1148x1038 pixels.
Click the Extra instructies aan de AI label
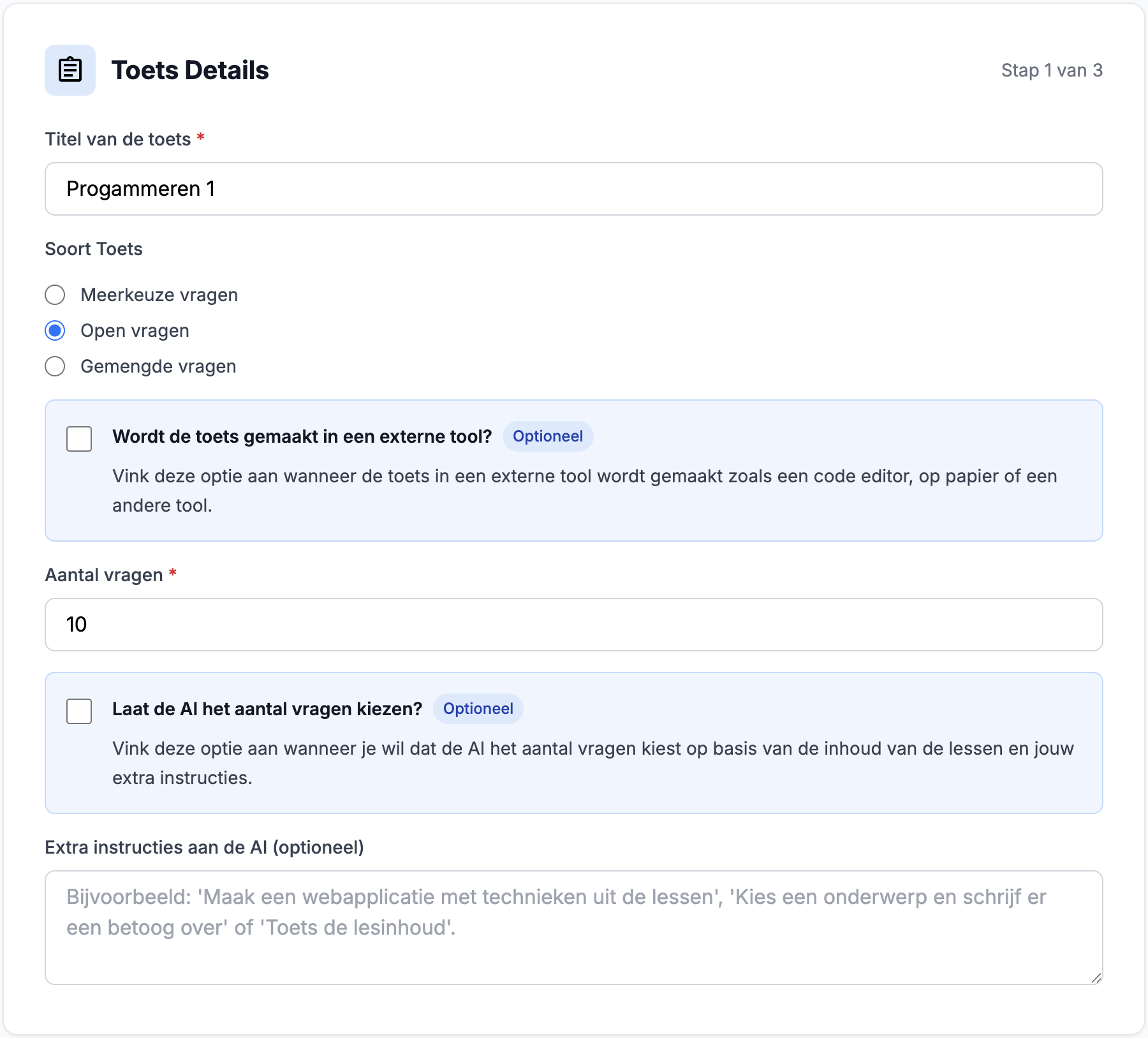(x=204, y=847)
